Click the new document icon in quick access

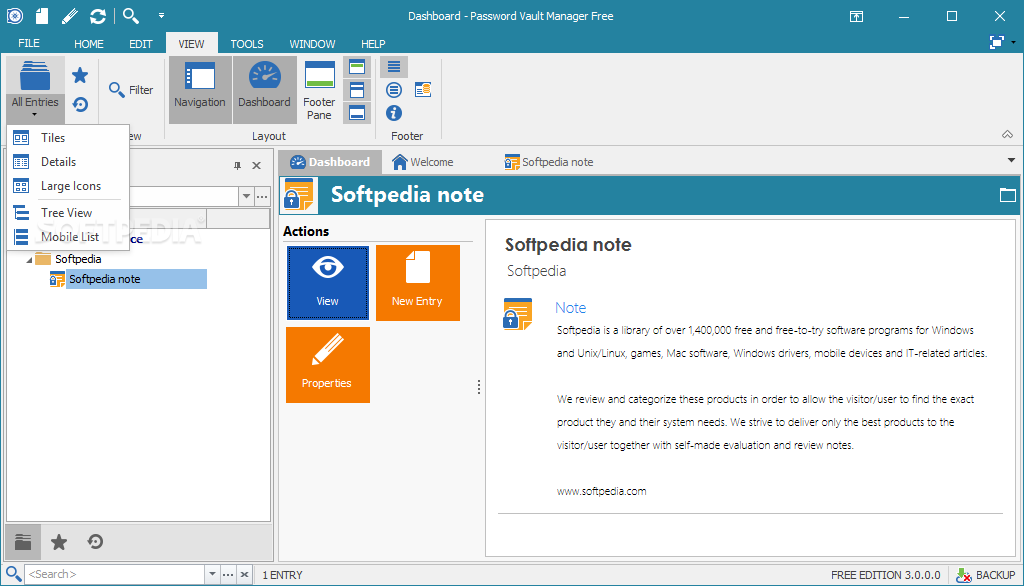[42, 16]
